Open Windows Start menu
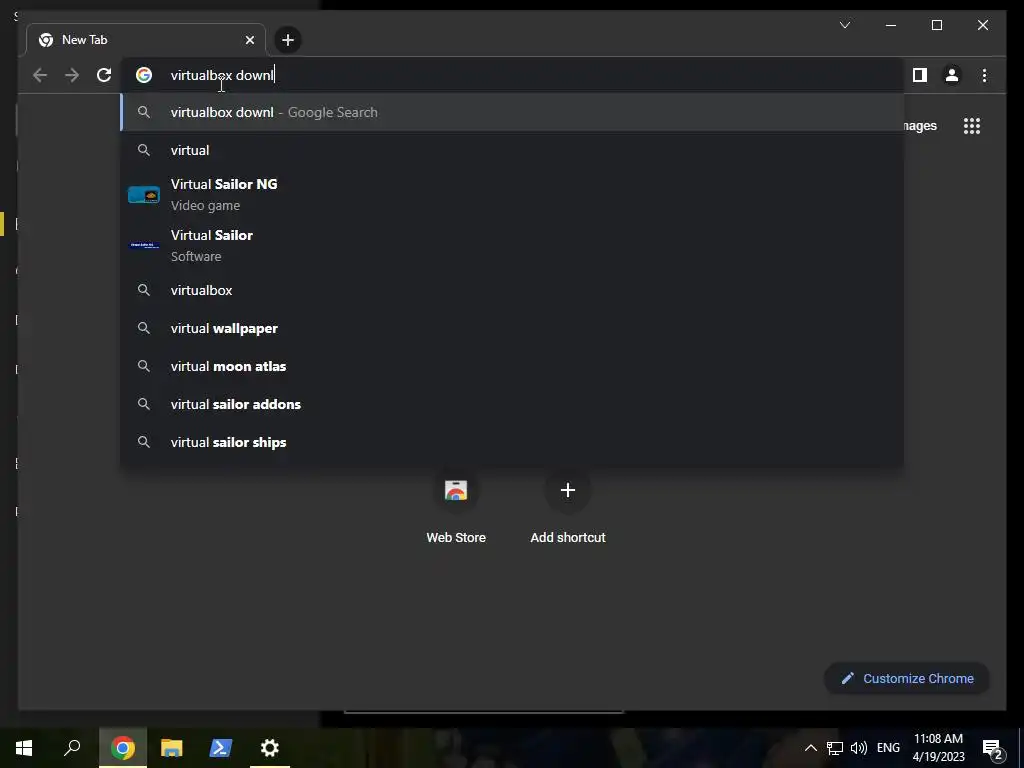This screenshot has width=1024, height=768. click(24, 748)
